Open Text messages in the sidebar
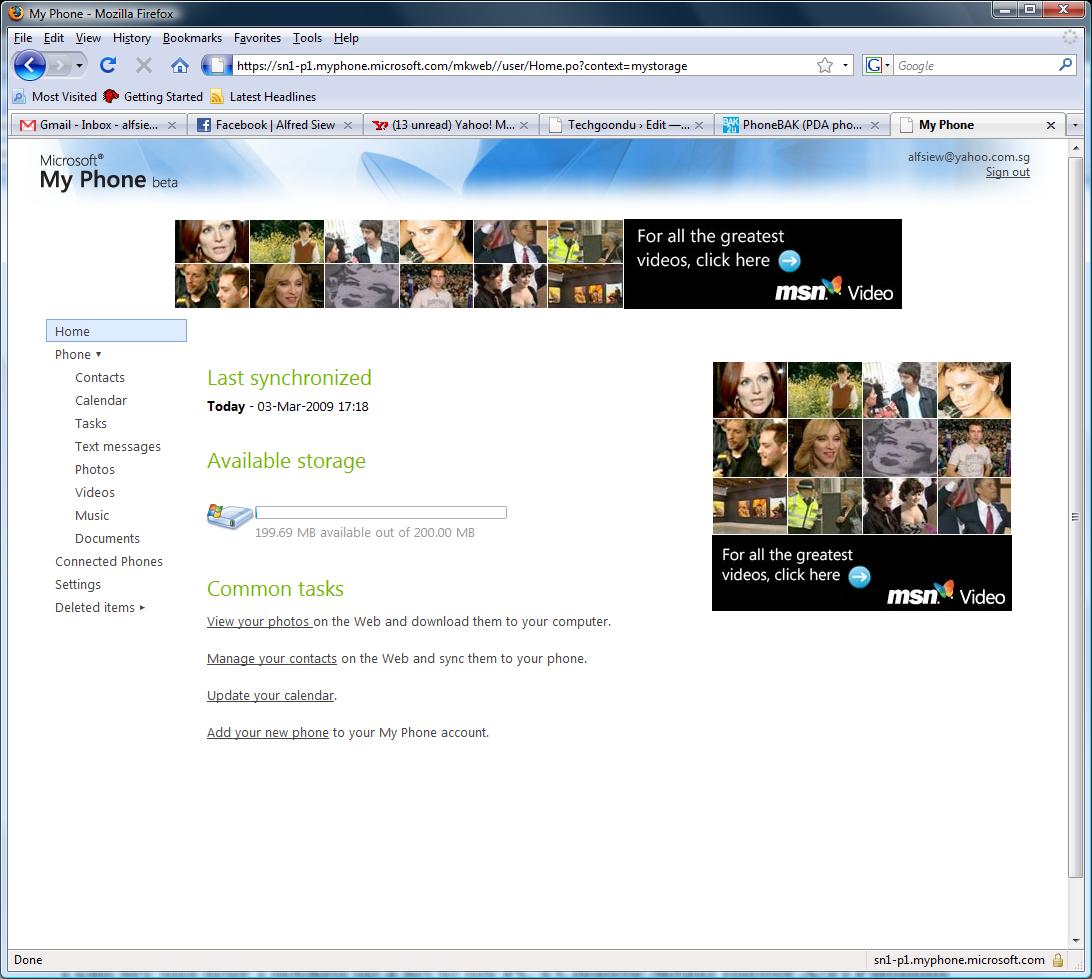 point(118,446)
